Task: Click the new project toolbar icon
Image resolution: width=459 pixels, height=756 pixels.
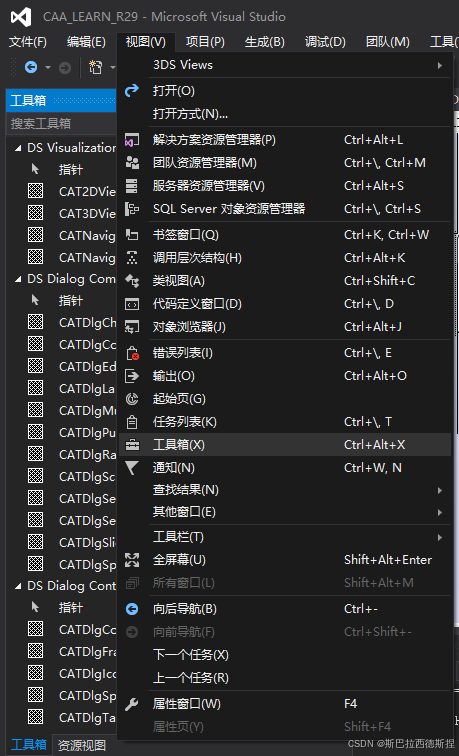Action: (x=96, y=68)
